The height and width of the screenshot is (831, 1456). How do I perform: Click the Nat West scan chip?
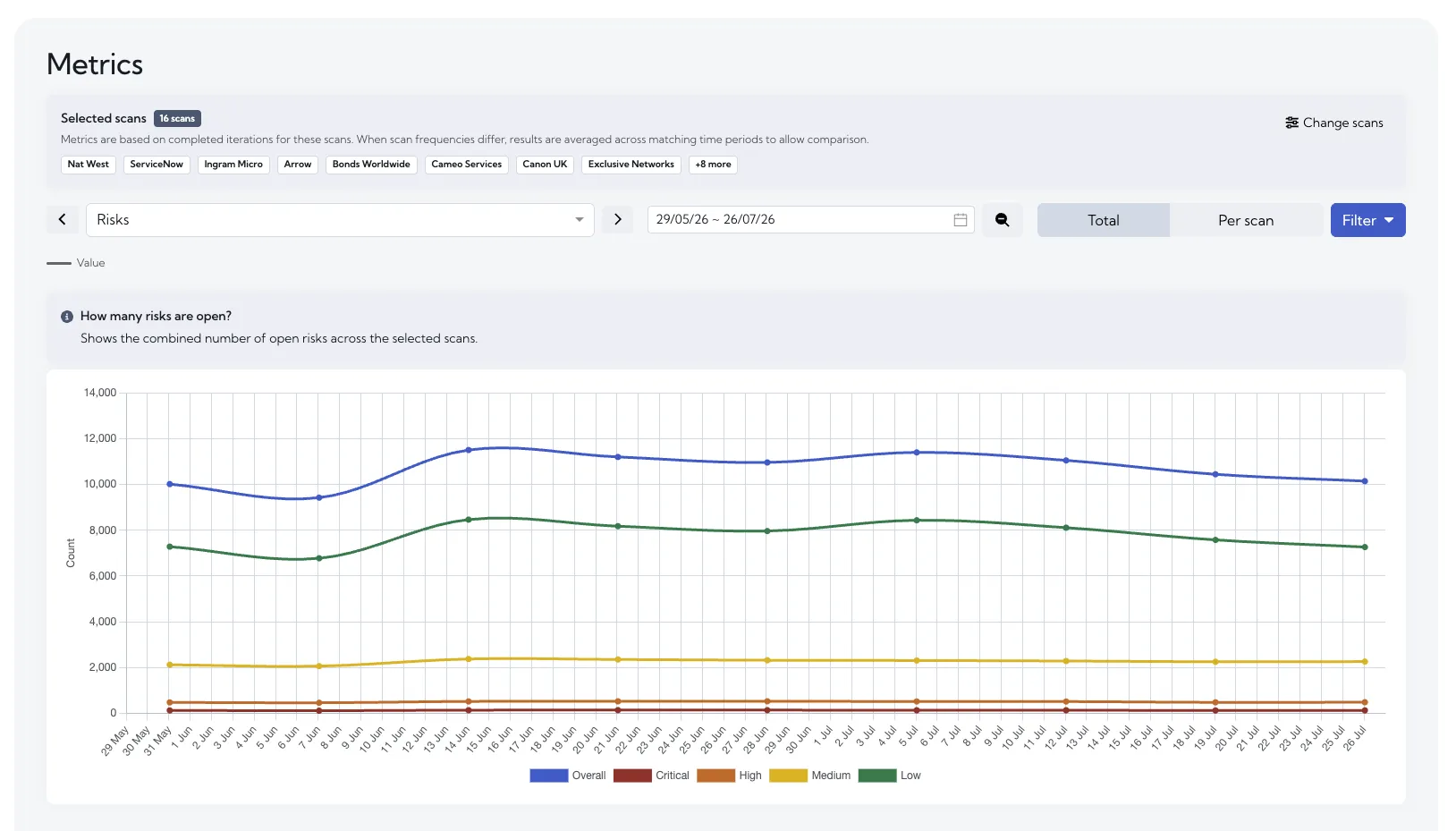pyautogui.click(x=89, y=165)
